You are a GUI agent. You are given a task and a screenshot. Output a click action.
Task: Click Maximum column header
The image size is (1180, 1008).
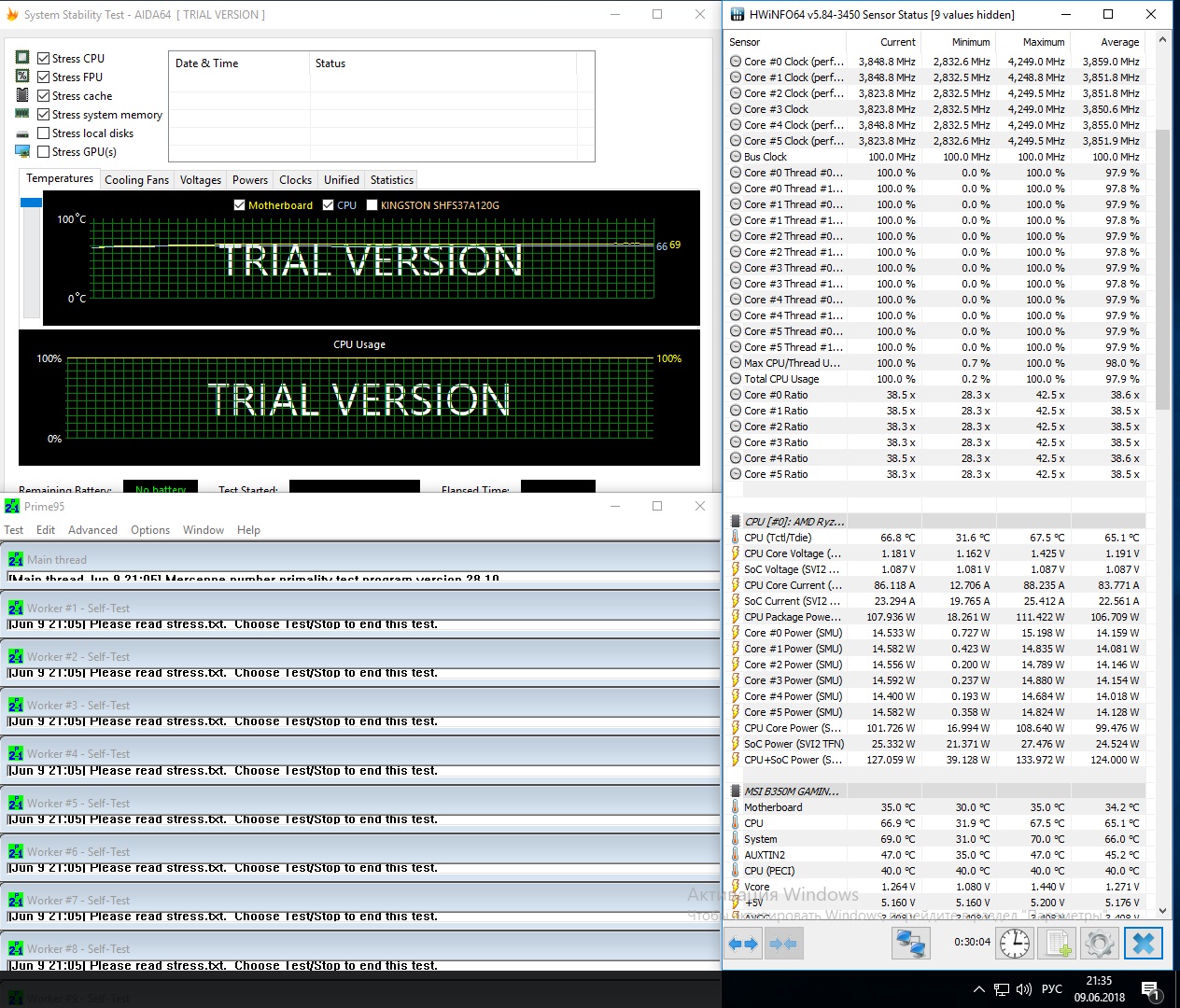(1032, 42)
